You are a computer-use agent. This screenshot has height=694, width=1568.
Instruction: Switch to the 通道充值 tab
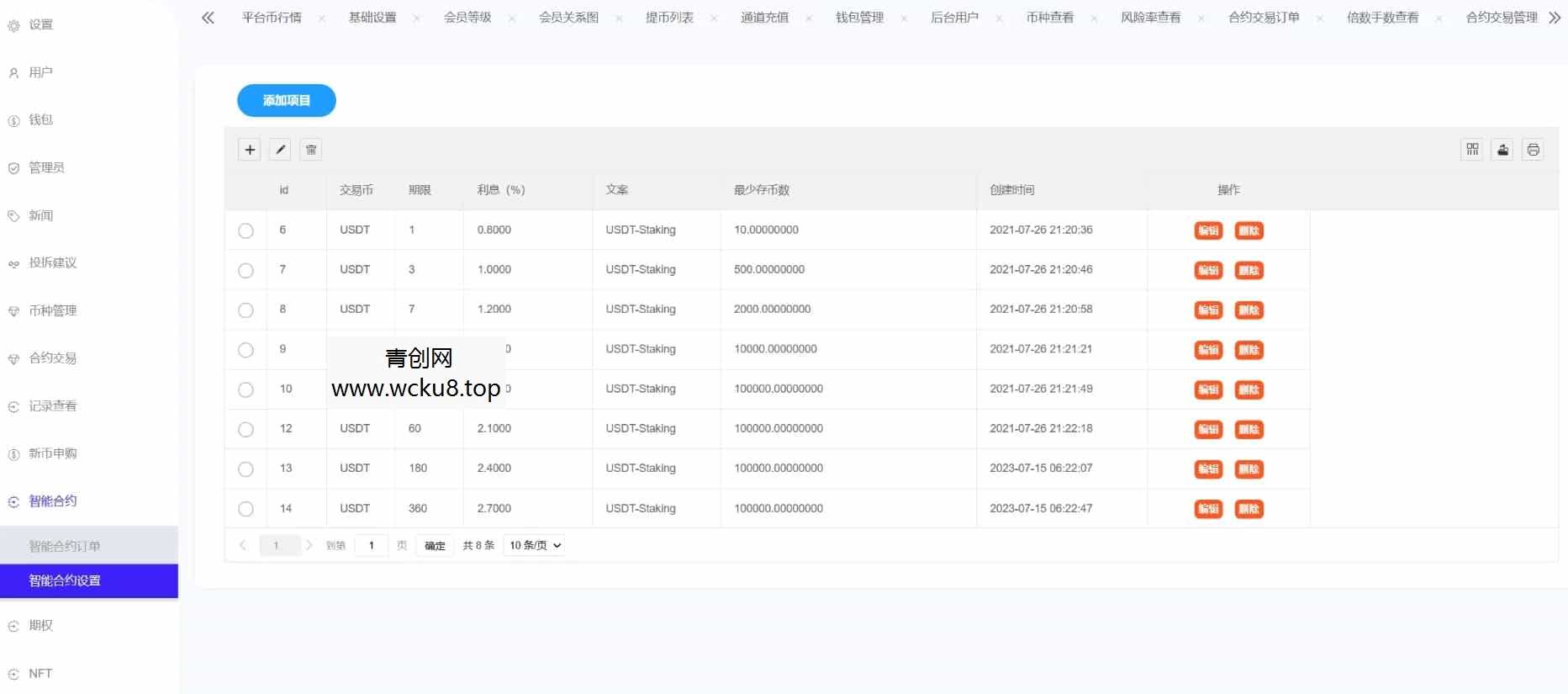764,18
